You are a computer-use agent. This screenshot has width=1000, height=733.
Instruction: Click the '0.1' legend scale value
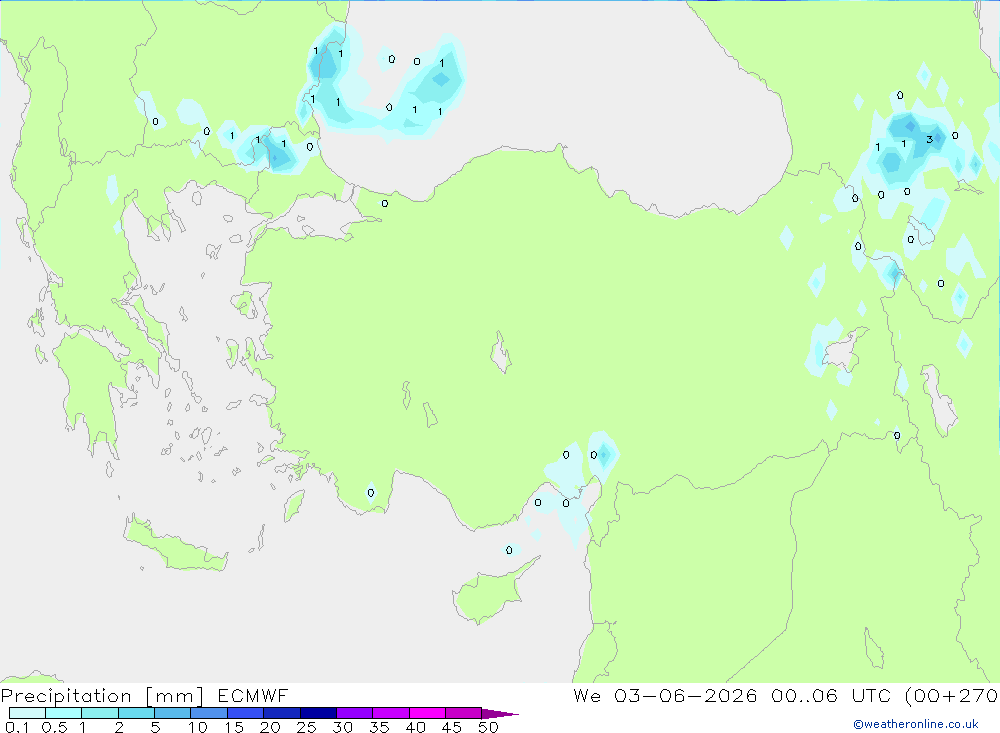[17, 727]
